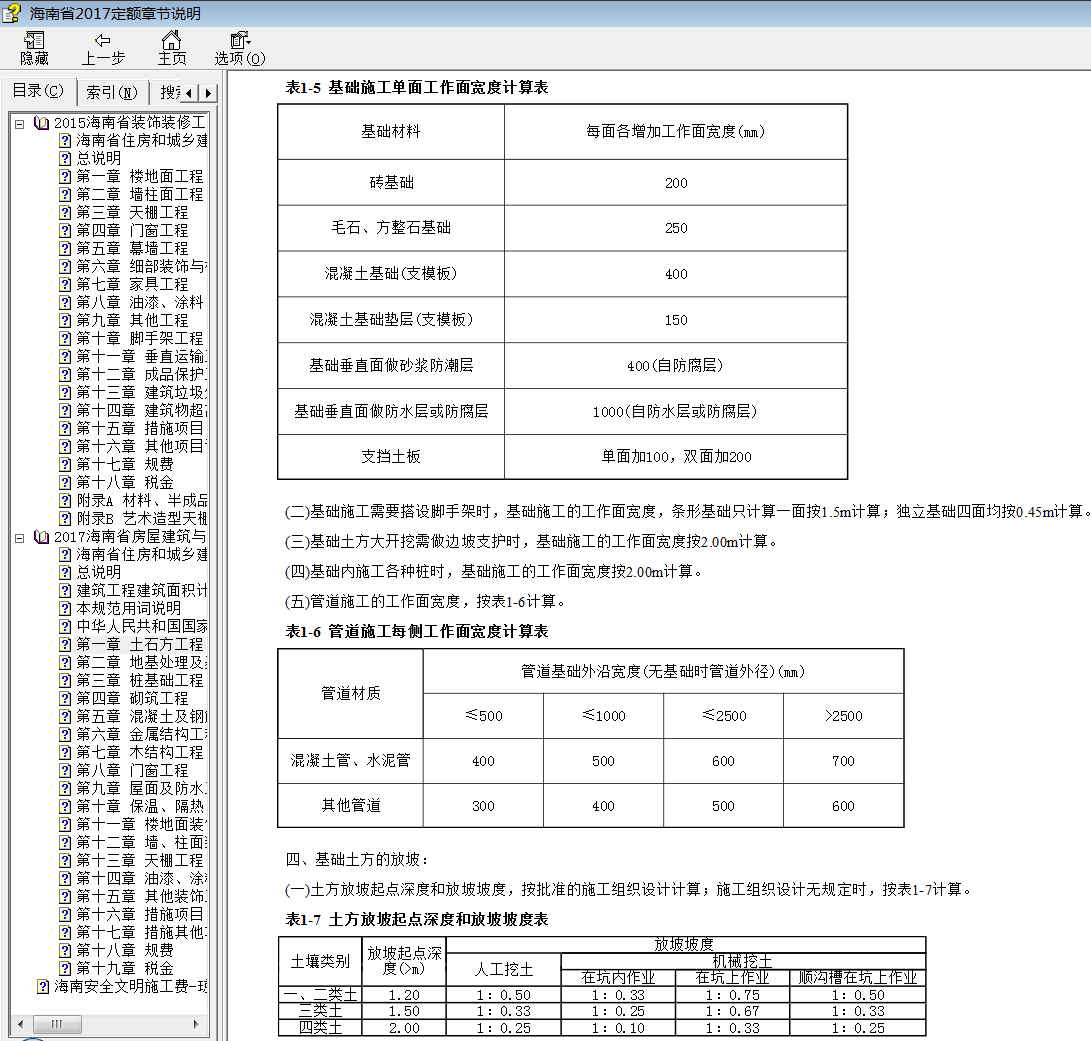Open the Options 选项(O) toolbar icon
Screen dimensions: 1091x1041
point(240,49)
